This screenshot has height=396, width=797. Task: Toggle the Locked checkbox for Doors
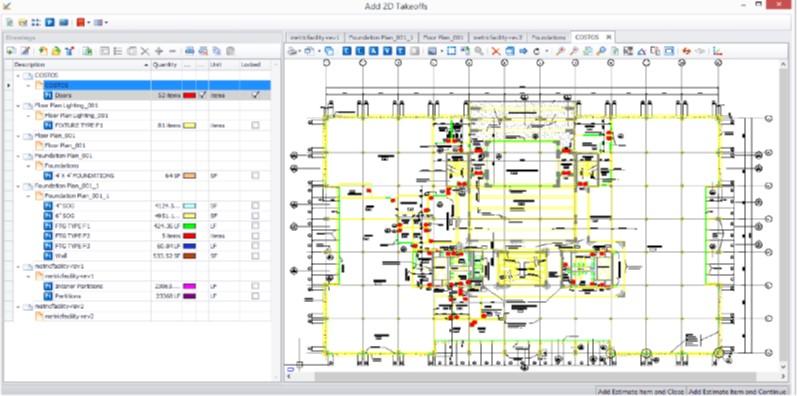256,95
